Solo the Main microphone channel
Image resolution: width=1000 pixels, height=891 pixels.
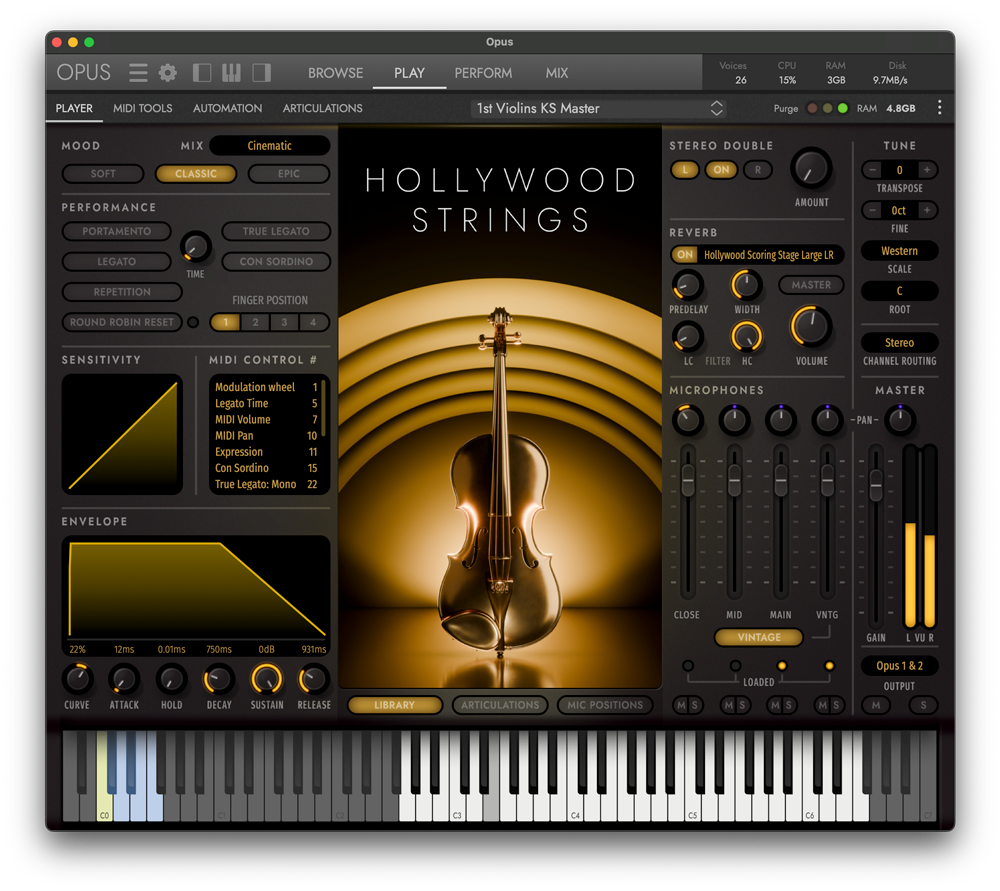pyautogui.click(x=790, y=705)
